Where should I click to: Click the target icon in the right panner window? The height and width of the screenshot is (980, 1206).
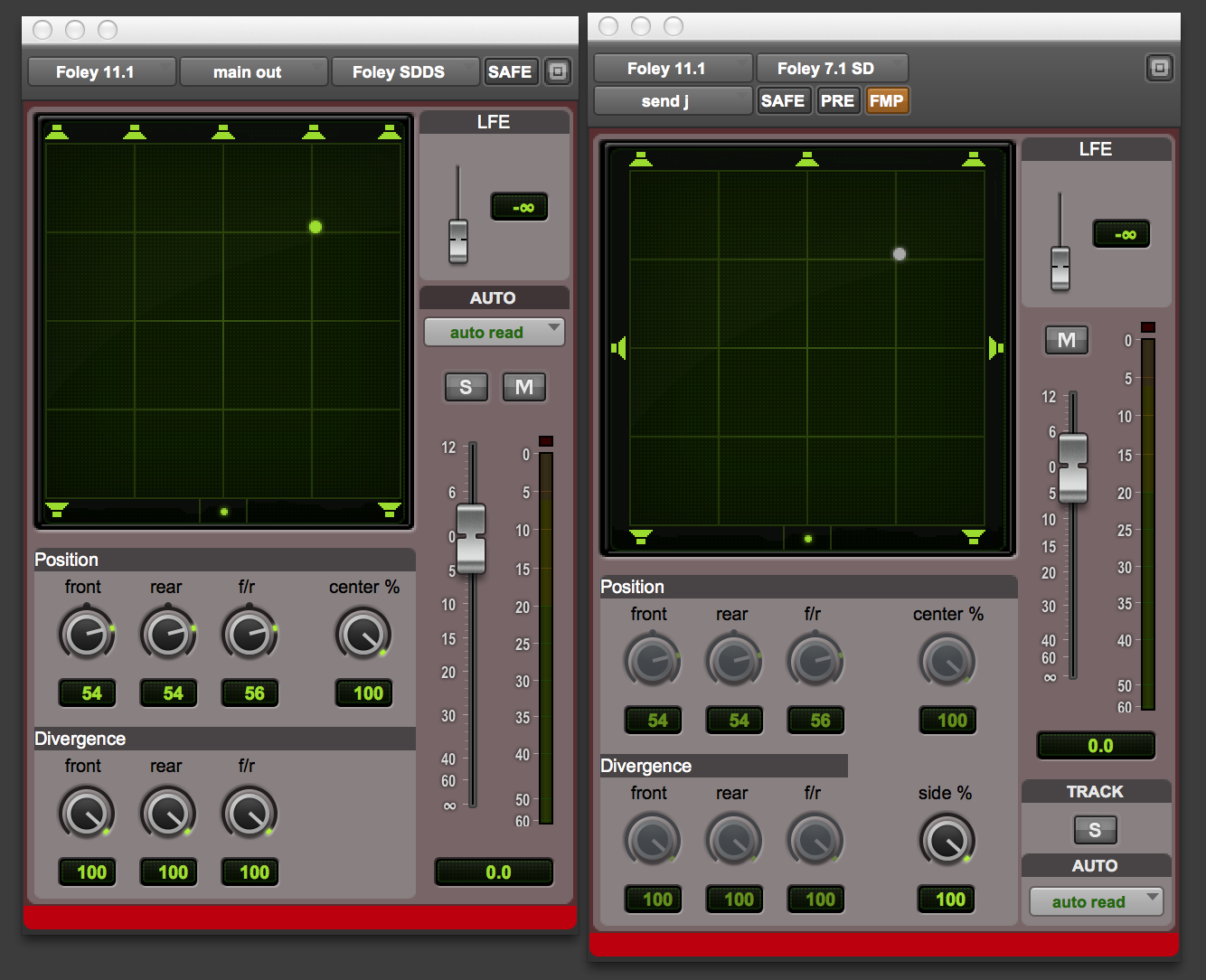pos(1159,68)
